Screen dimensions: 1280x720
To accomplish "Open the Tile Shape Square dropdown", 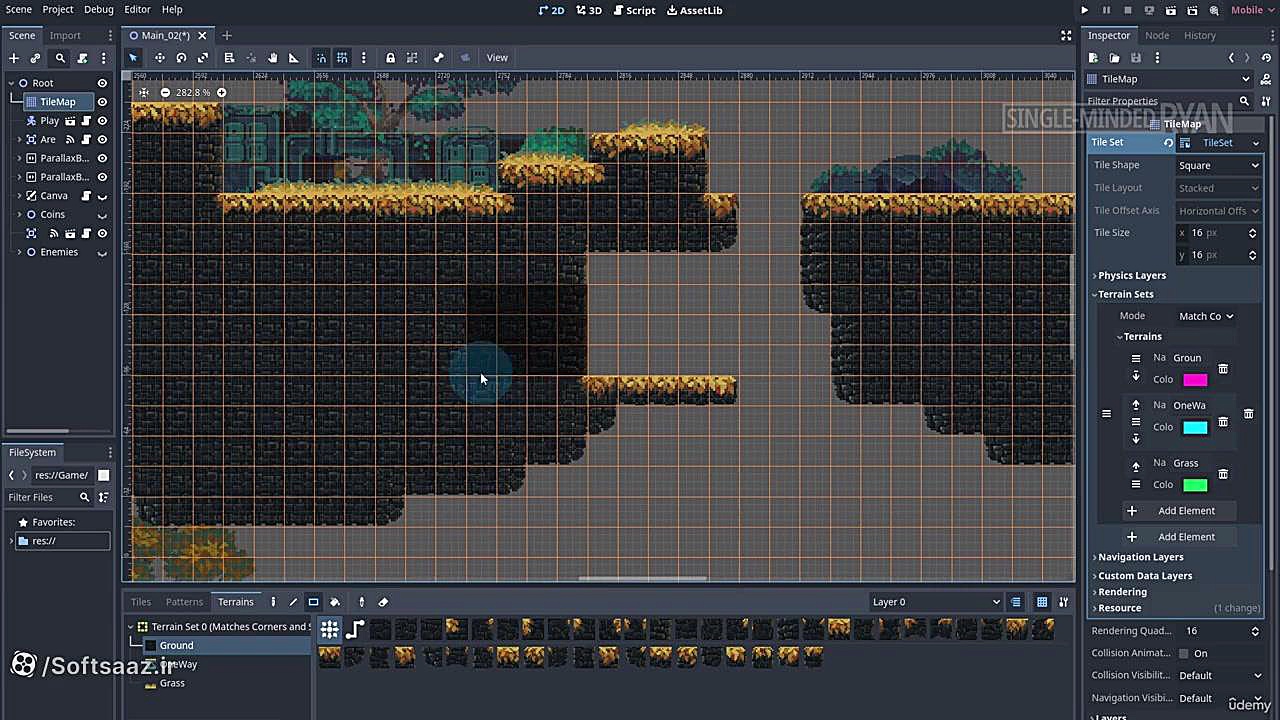I will tap(1218, 165).
